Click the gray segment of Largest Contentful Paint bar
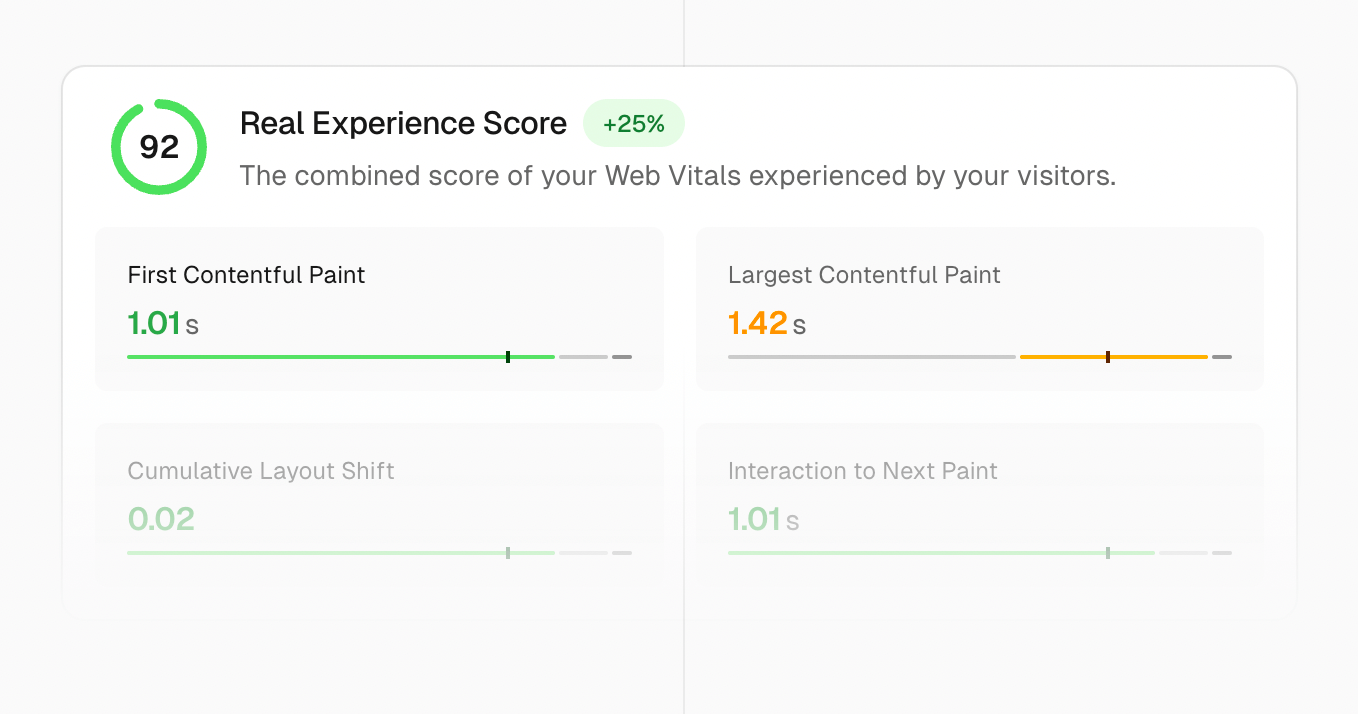This screenshot has width=1358, height=714. point(871,357)
